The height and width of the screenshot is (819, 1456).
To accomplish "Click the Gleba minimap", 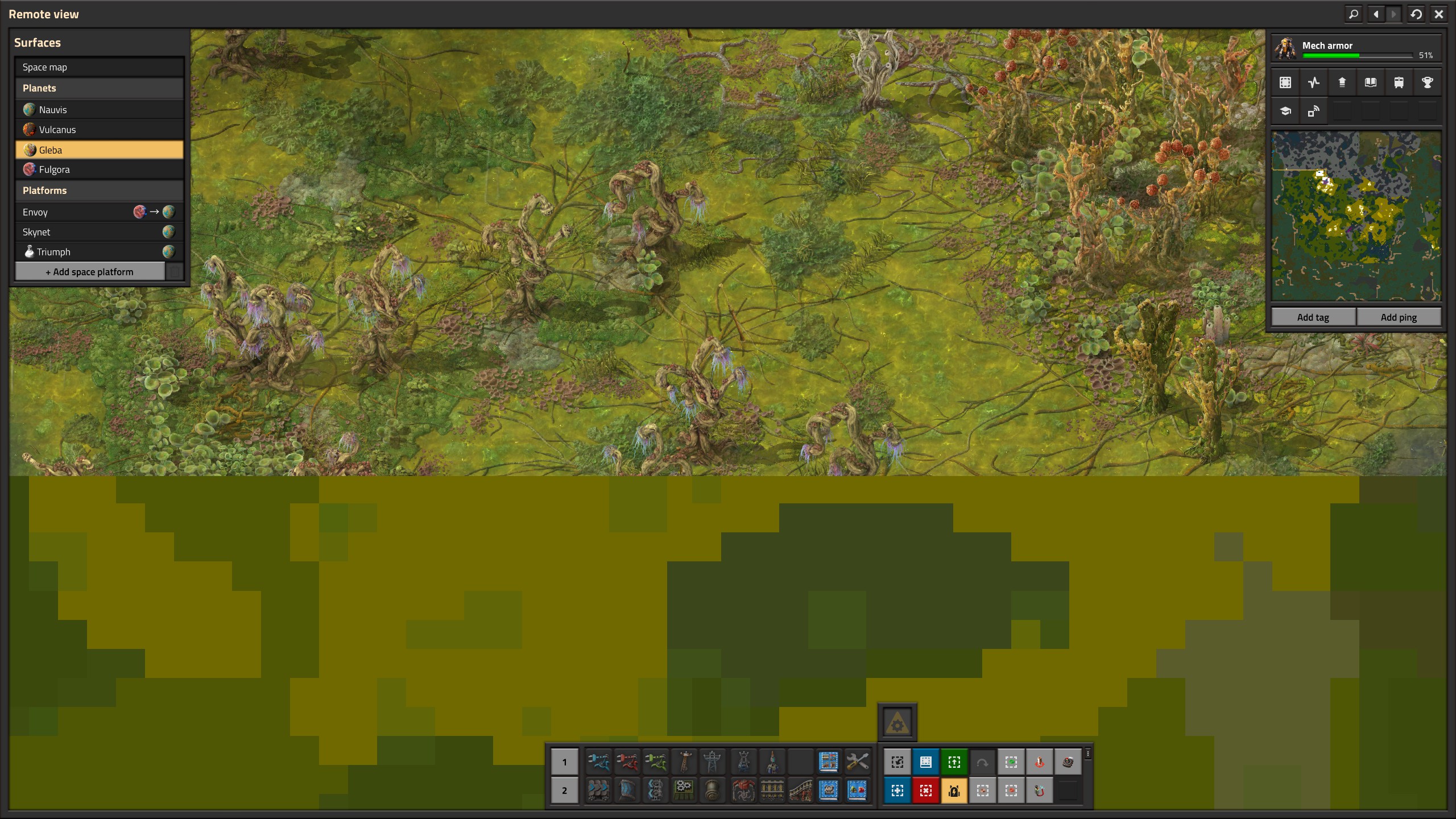I will pos(1356,216).
